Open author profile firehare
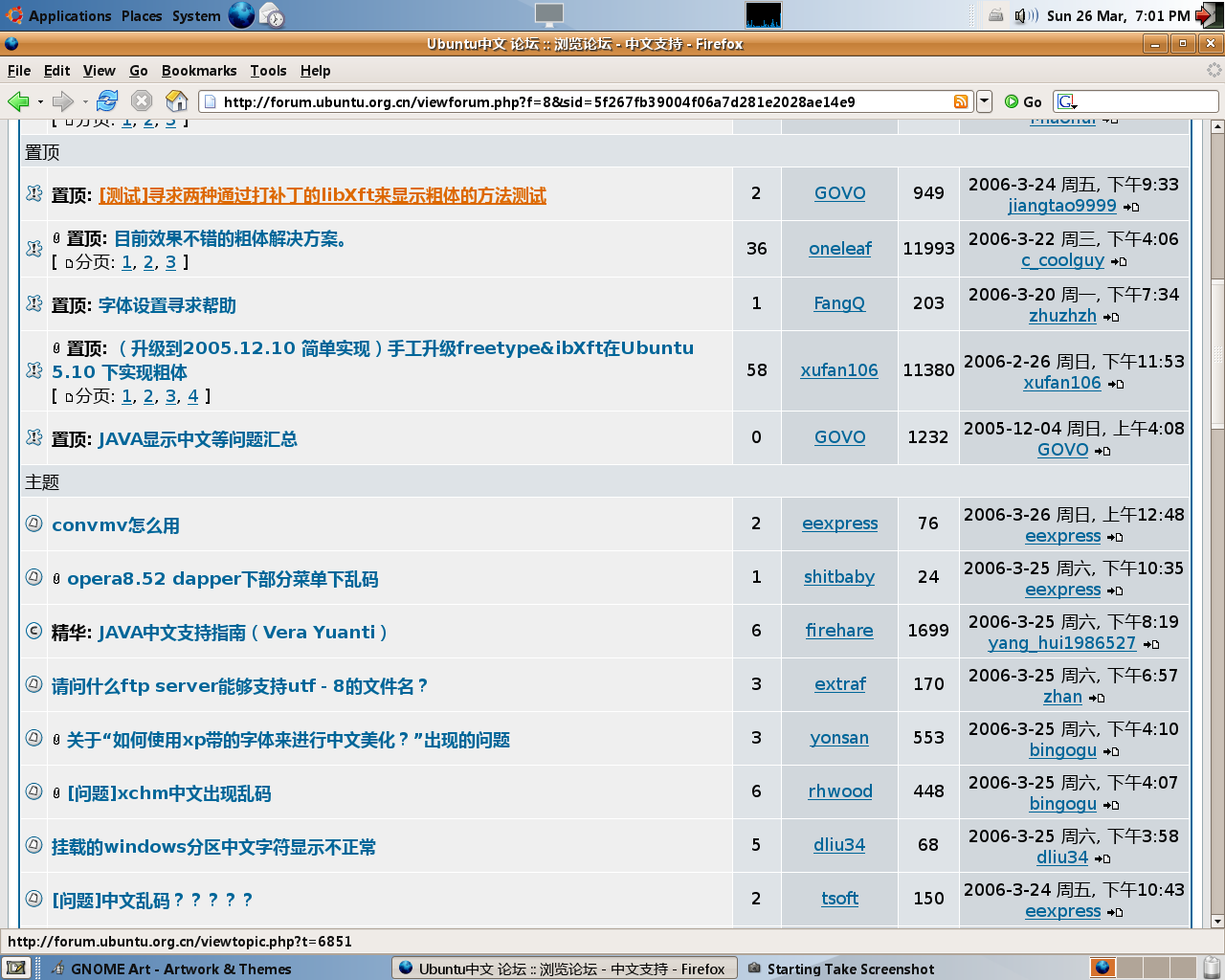 [839, 630]
